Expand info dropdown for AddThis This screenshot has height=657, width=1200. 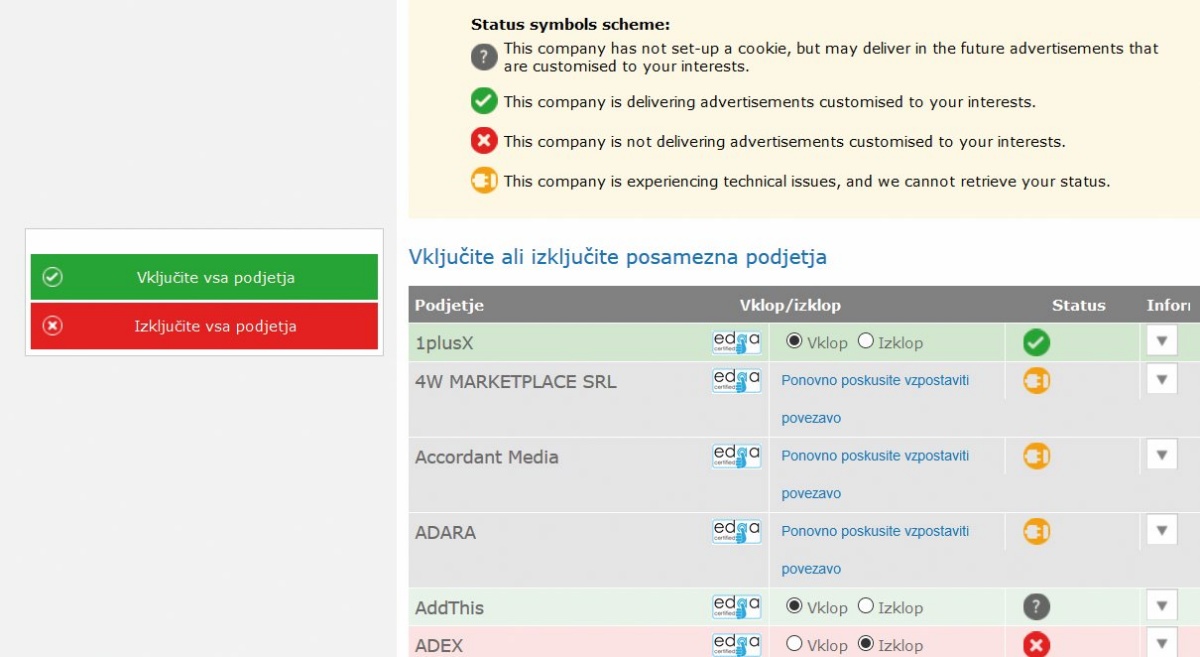1161,605
